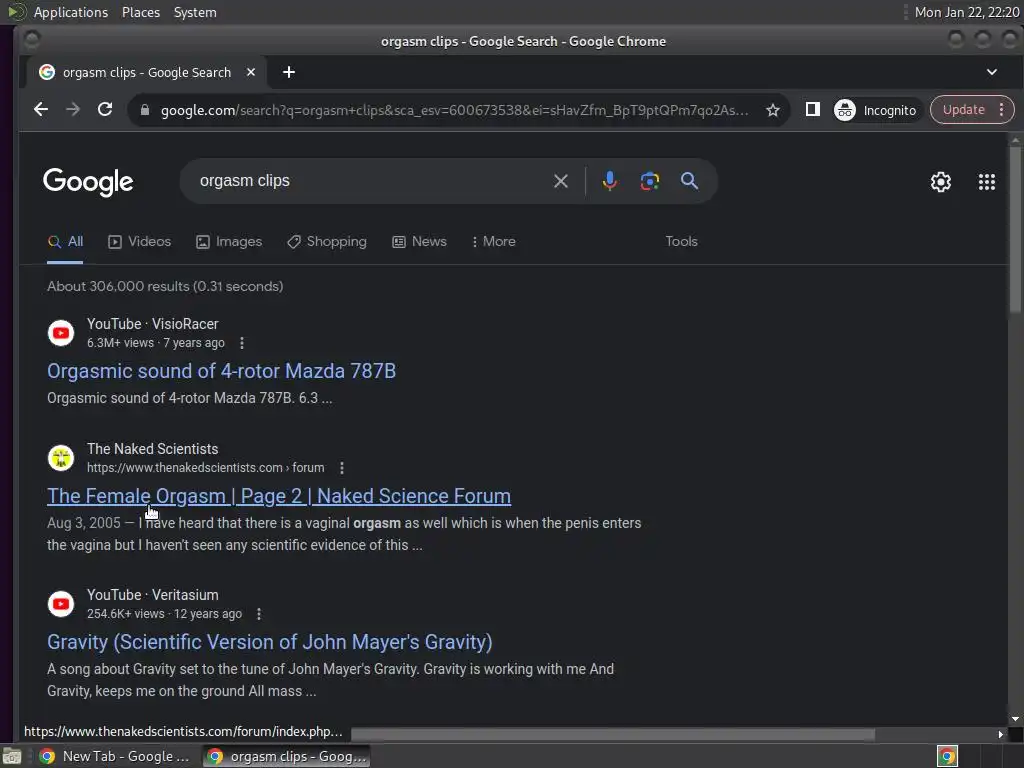This screenshot has height=768, width=1024.
Task: Reload the current page
Action: pyautogui.click(x=105, y=110)
